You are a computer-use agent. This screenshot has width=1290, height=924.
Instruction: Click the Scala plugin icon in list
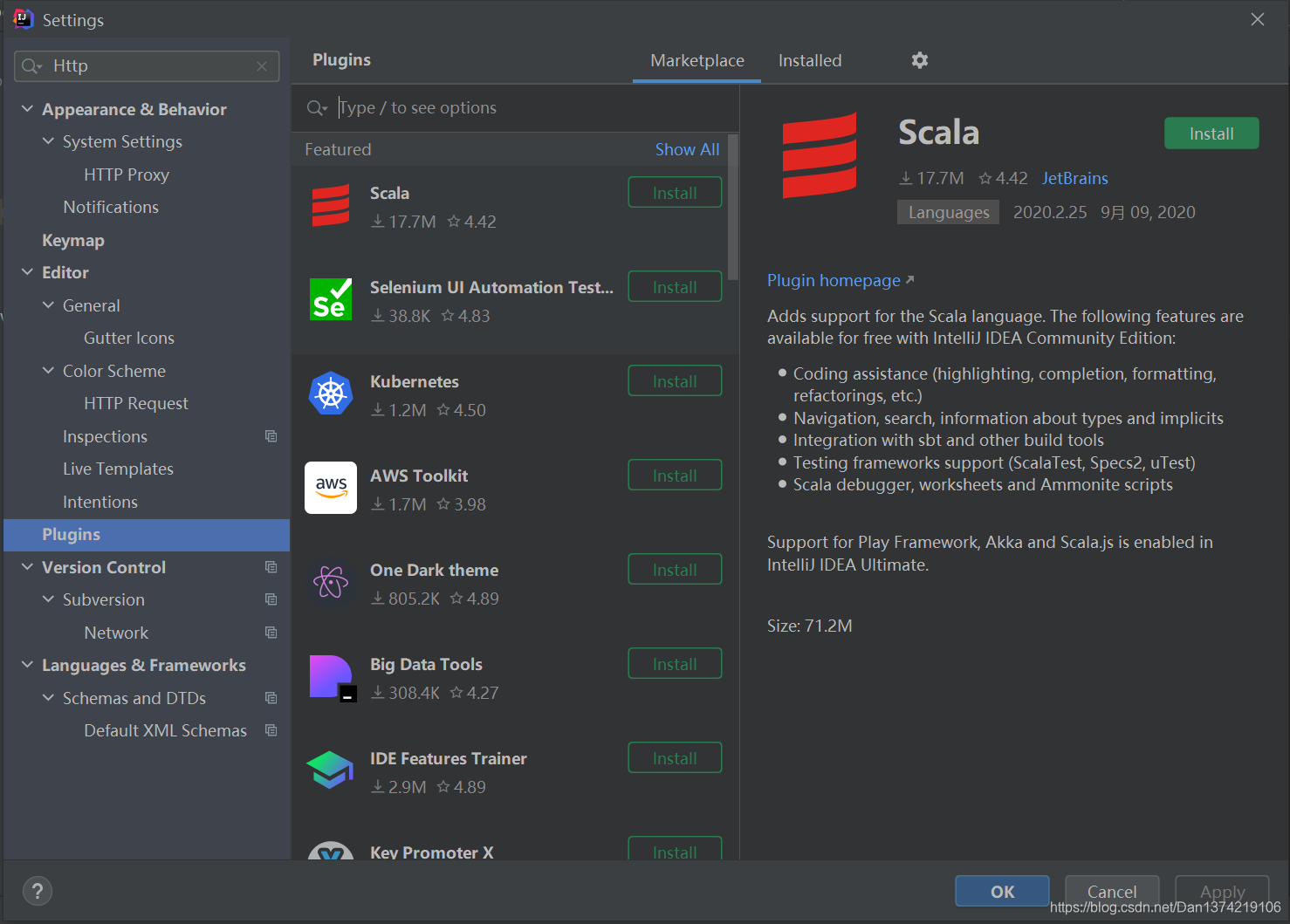(x=331, y=206)
